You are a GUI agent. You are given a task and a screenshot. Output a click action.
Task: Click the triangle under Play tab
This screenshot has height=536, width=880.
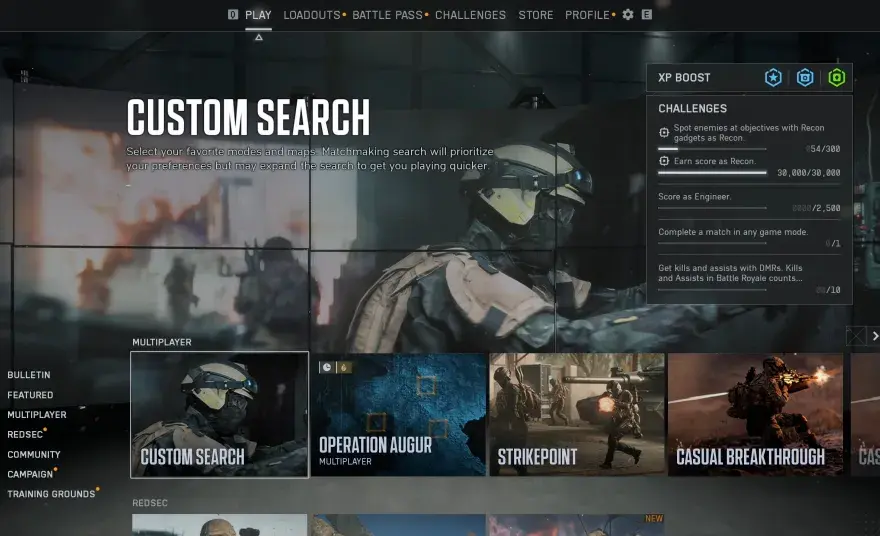coord(259,38)
